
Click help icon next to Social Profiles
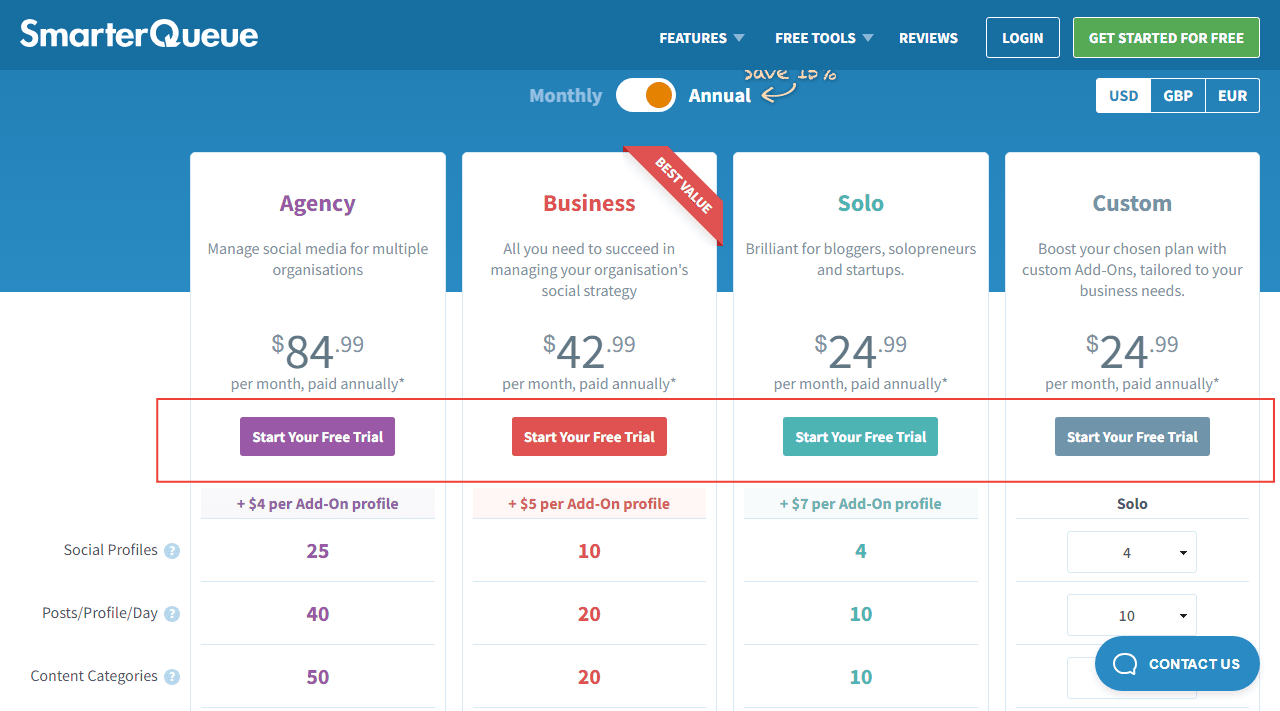point(172,551)
